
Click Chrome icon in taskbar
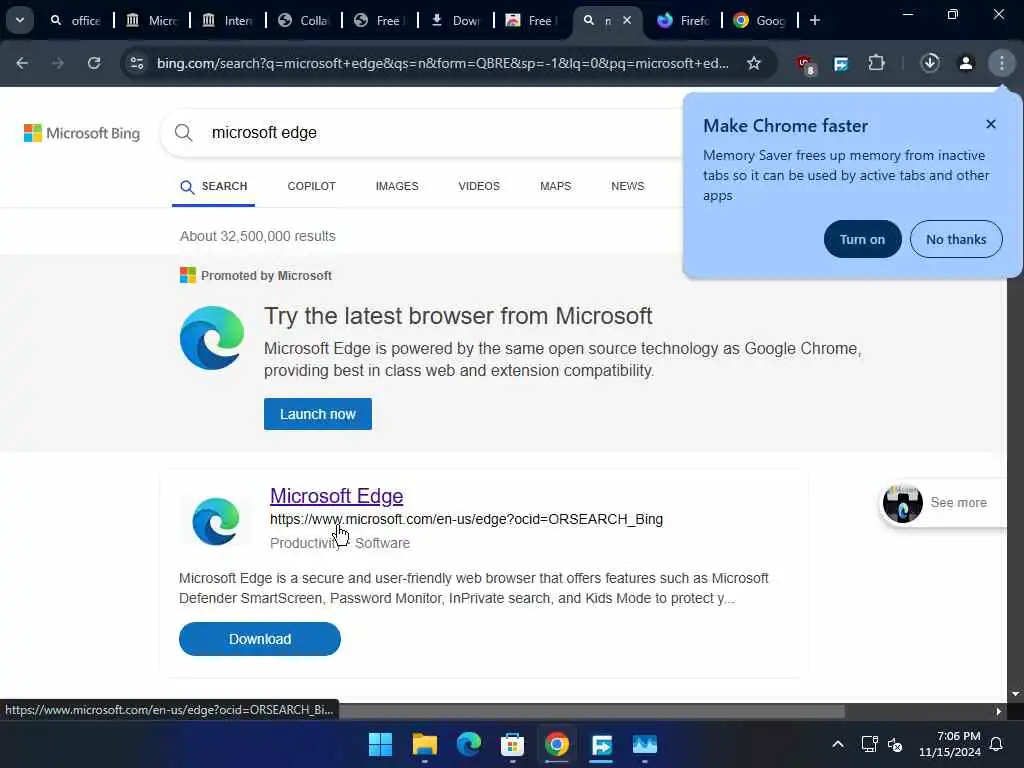click(556, 744)
